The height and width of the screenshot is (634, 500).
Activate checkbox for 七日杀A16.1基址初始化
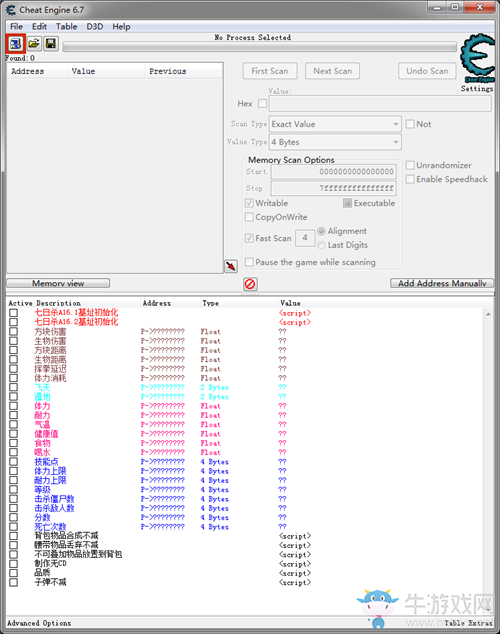pos(14,313)
